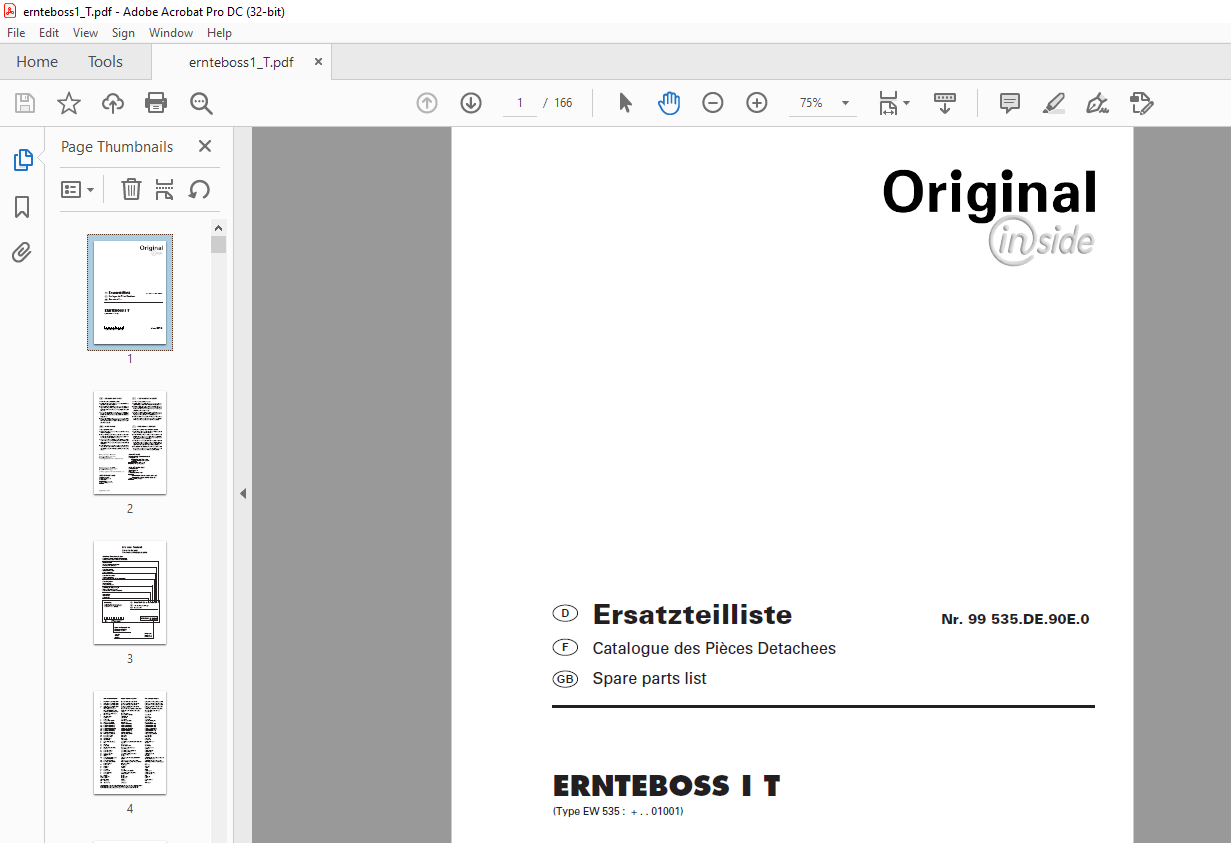Open the Bookmarks panel icon
Viewport: 1231px width, 843px height.
click(x=22, y=207)
